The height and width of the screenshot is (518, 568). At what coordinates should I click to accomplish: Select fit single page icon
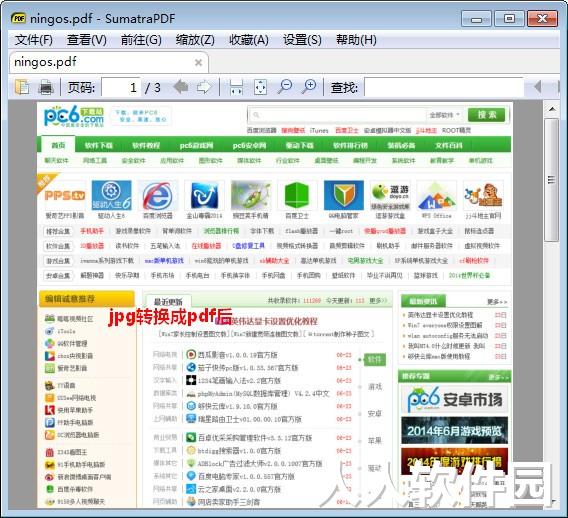260,87
